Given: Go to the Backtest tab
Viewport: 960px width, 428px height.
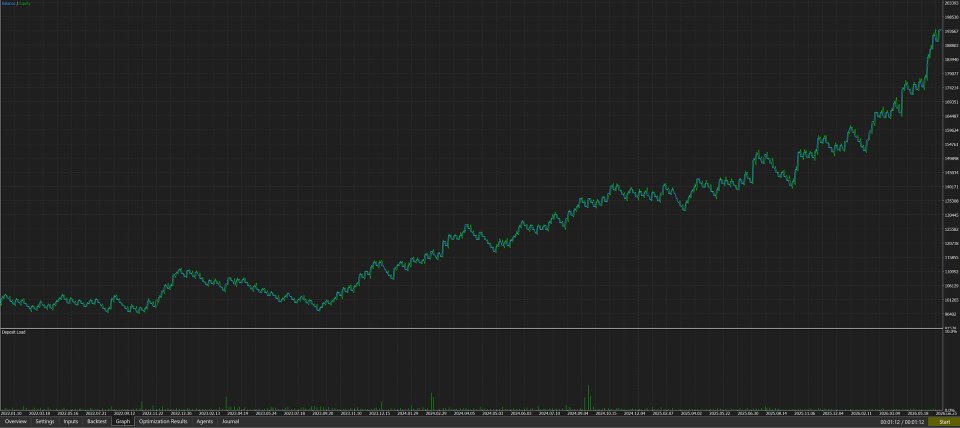Looking at the screenshot, I should point(97,421).
